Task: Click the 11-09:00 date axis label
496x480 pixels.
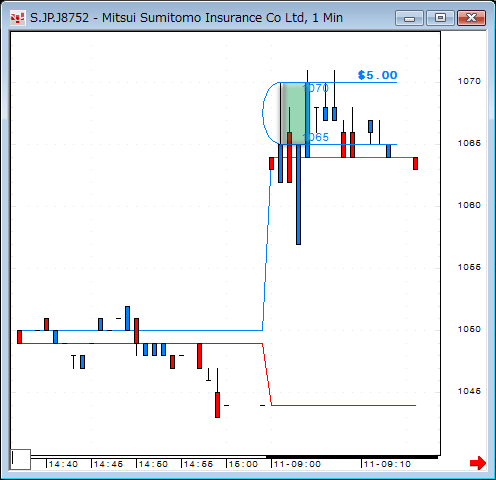Action: click(x=297, y=464)
